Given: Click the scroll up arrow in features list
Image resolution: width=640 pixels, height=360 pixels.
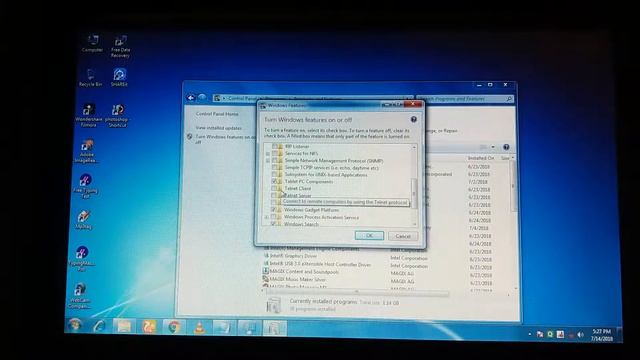Looking at the screenshot, I should pyautogui.click(x=414, y=147).
